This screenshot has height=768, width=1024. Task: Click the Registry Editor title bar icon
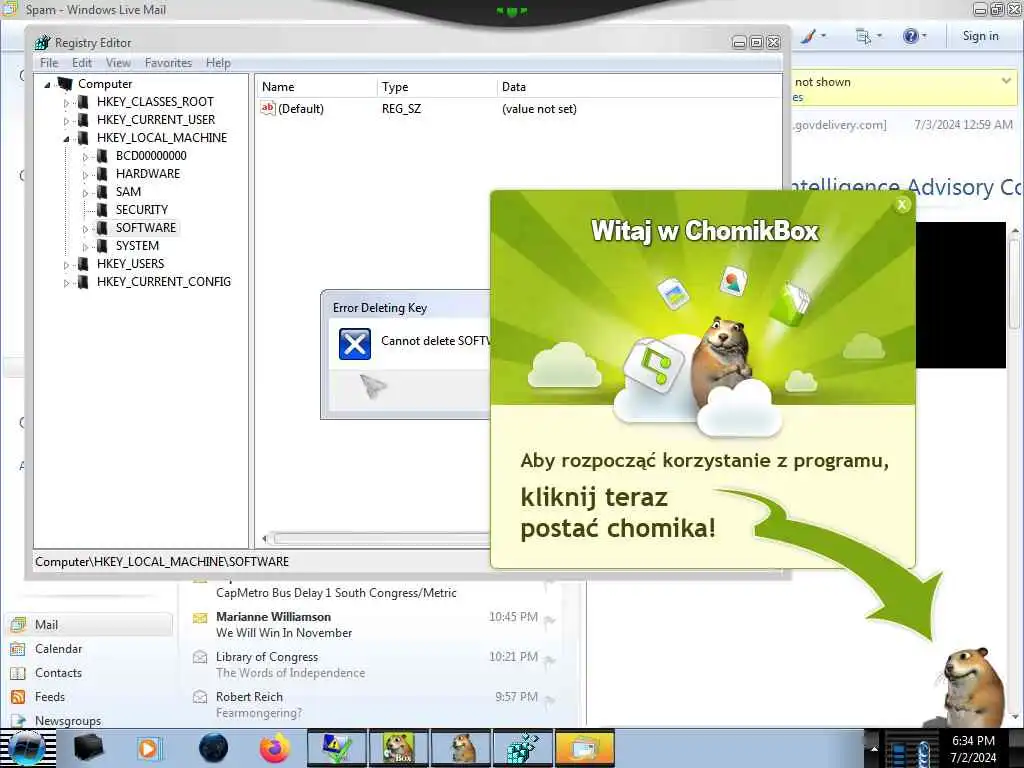pyautogui.click(x=42, y=42)
